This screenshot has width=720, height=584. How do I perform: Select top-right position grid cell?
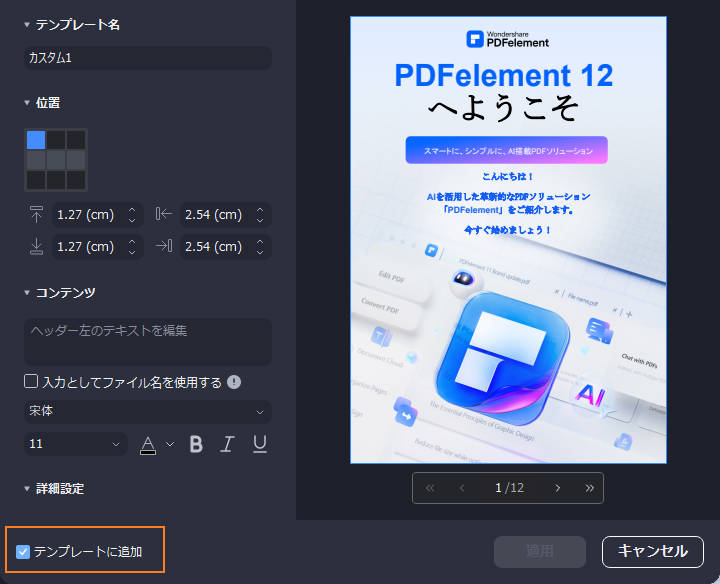(x=76, y=140)
